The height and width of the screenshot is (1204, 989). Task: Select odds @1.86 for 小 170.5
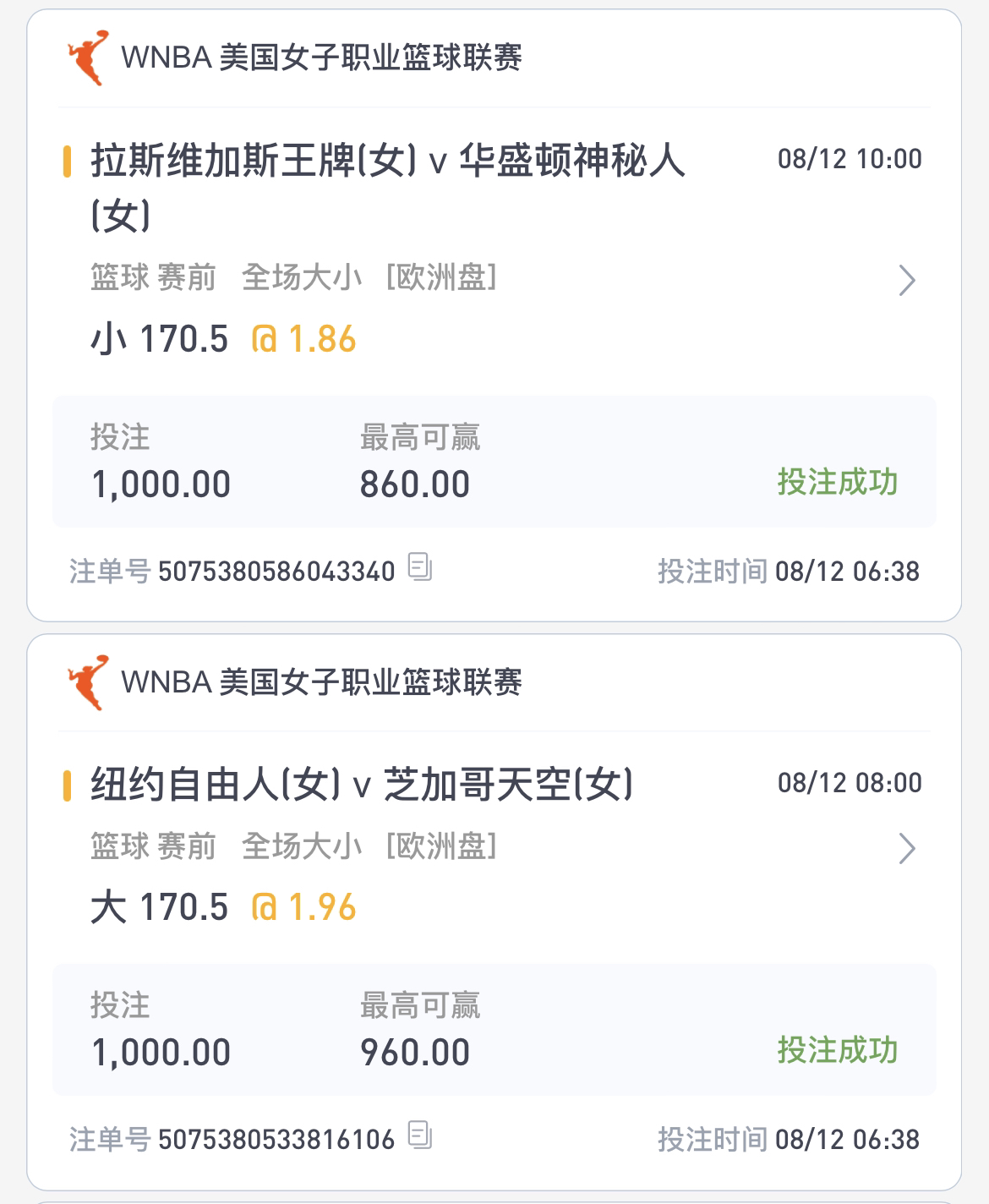304,339
